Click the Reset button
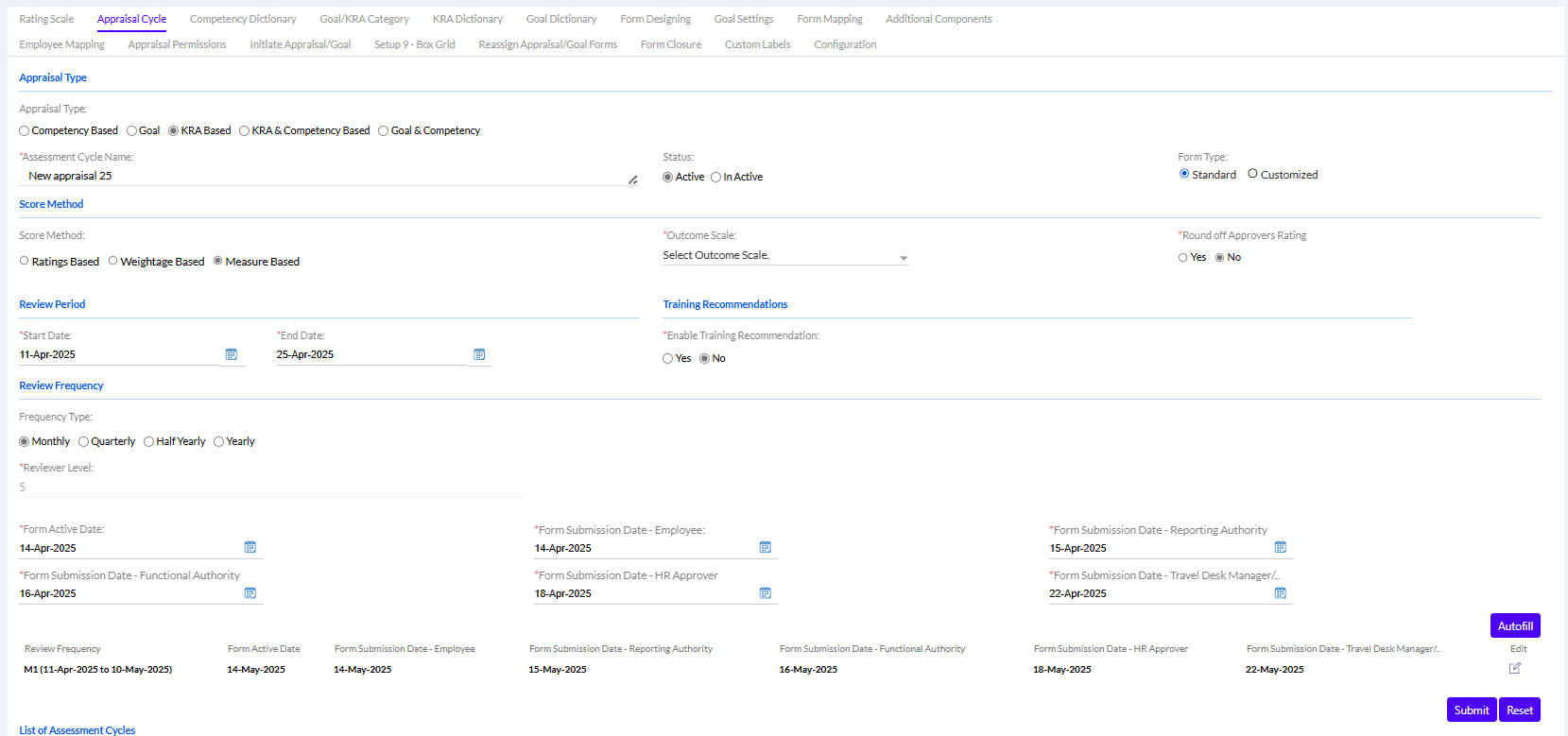The width and height of the screenshot is (1568, 736). click(1519, 710)
